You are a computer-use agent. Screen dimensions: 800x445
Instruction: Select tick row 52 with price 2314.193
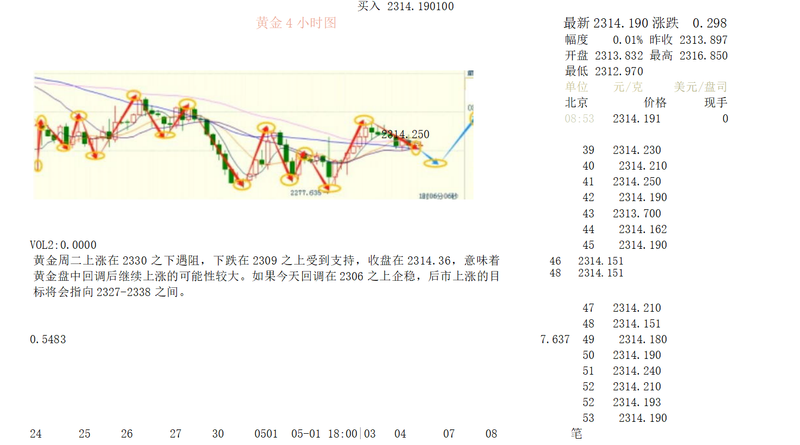coord(621,403)
